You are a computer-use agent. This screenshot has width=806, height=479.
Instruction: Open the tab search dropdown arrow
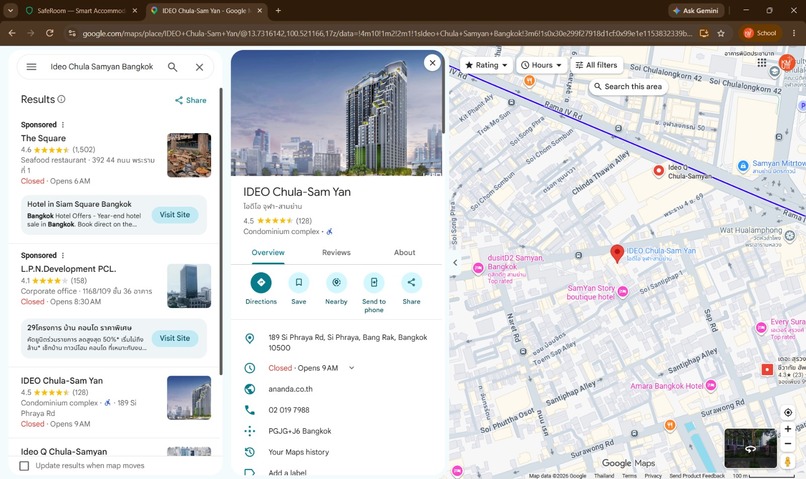click(x=10, y=10)
